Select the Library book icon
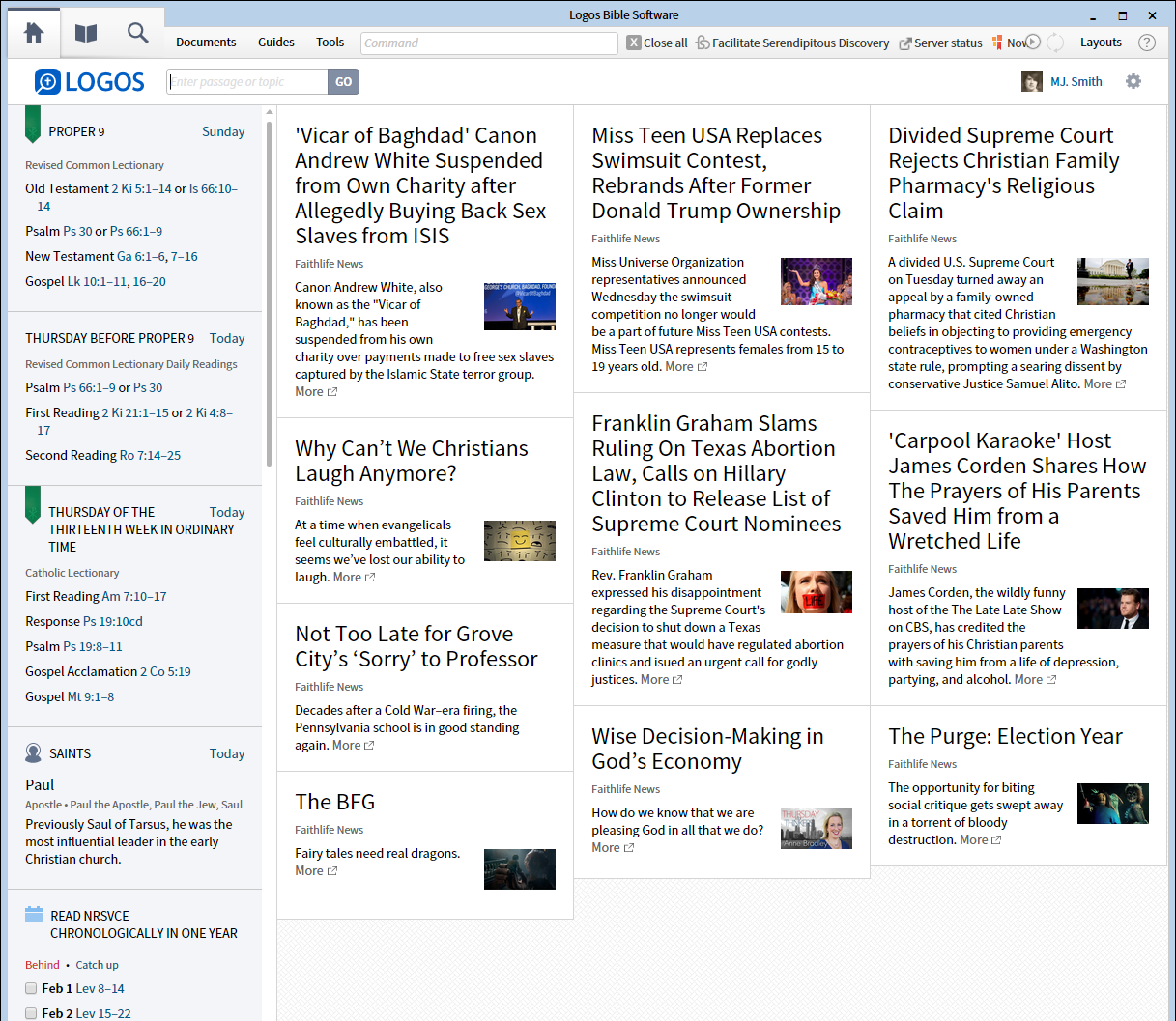Image resolution: width=1176 pixels, height=1021 pixels. pyautogui.click(x=85, y=32)
